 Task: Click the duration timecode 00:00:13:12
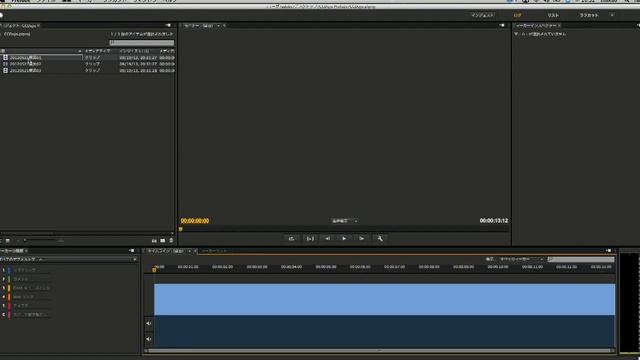tap(494, 221)
